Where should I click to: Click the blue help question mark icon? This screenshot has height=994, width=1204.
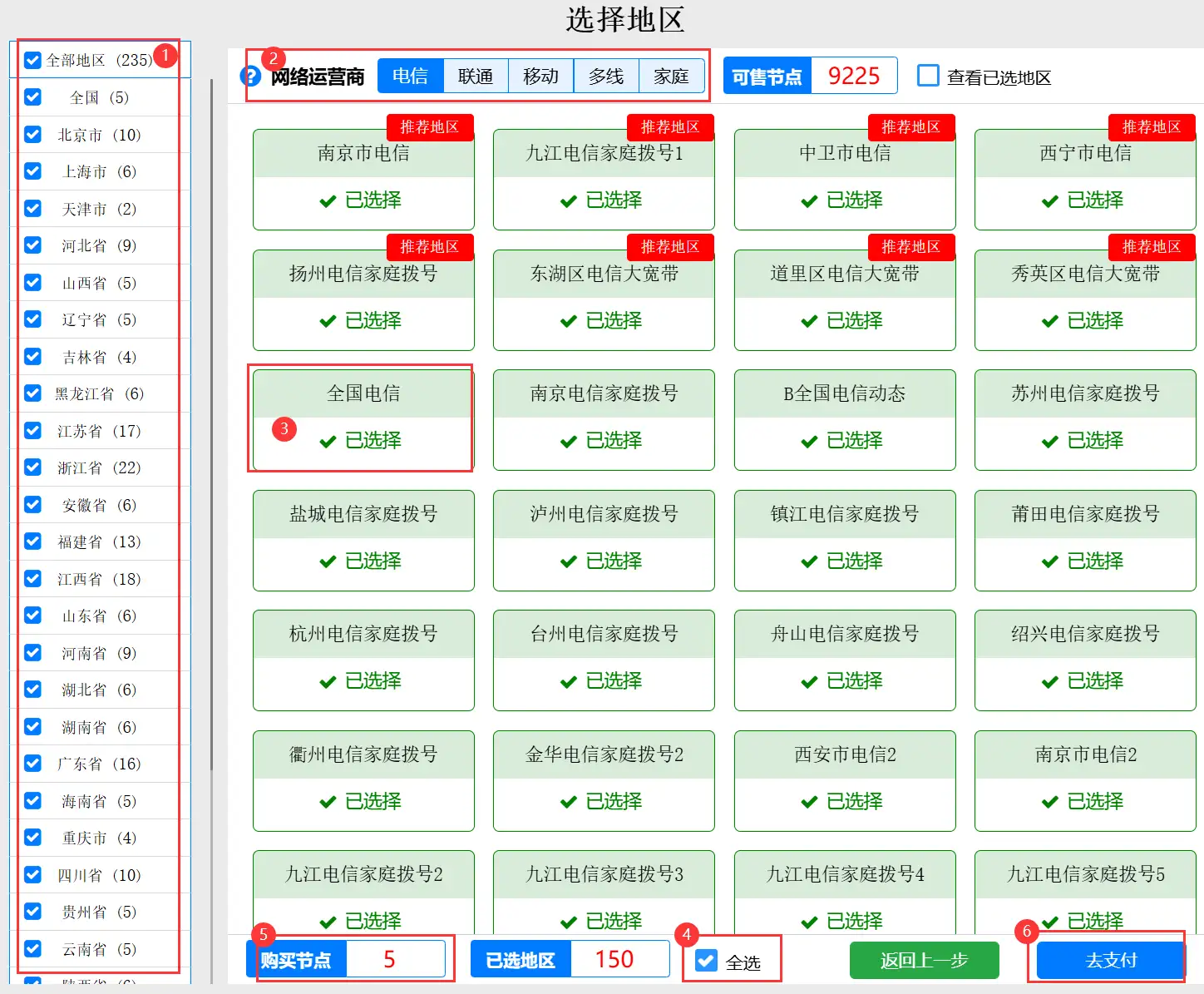tap(249, 77)
